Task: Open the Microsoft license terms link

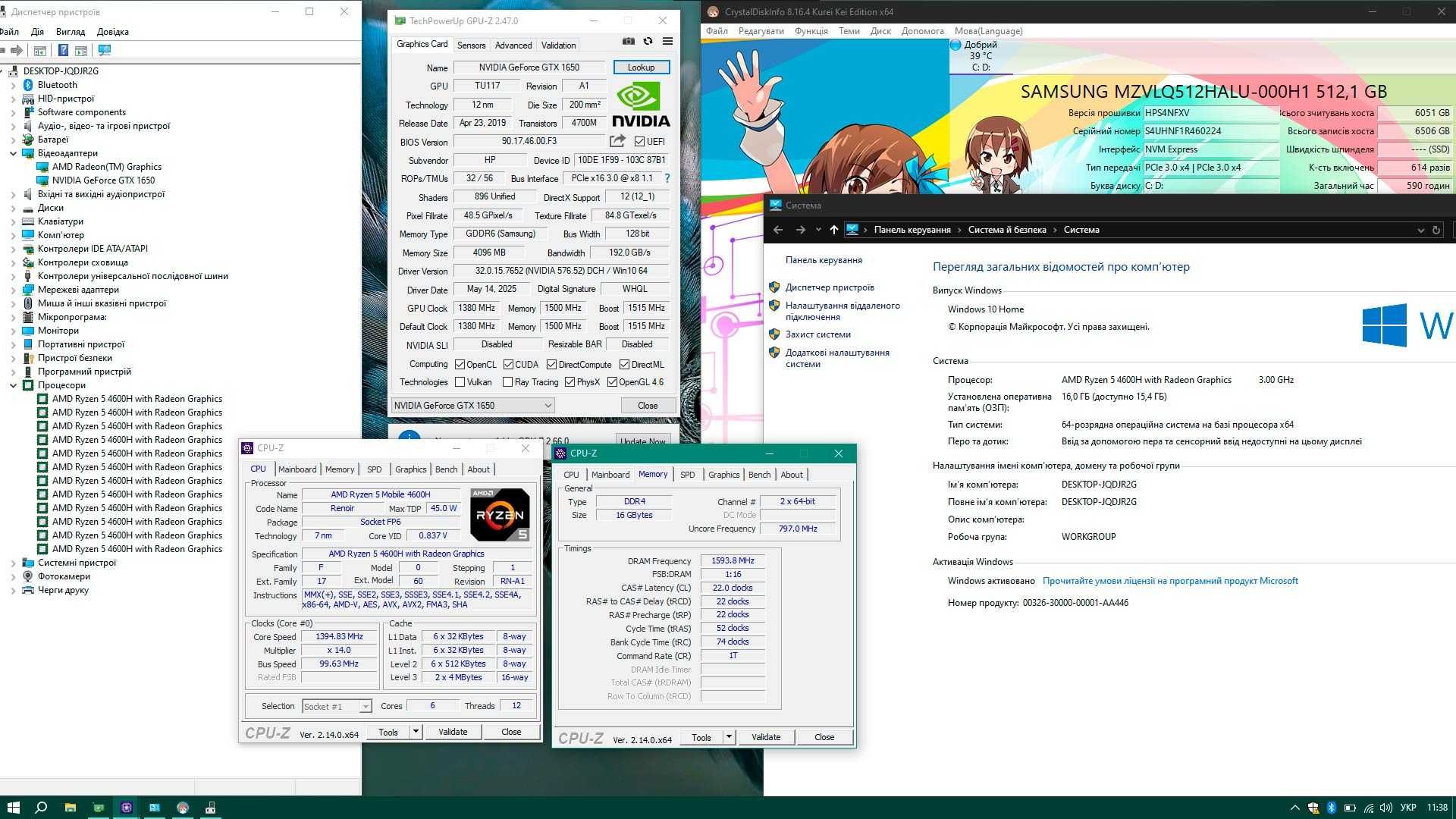Action: (x=1170, y=581)
